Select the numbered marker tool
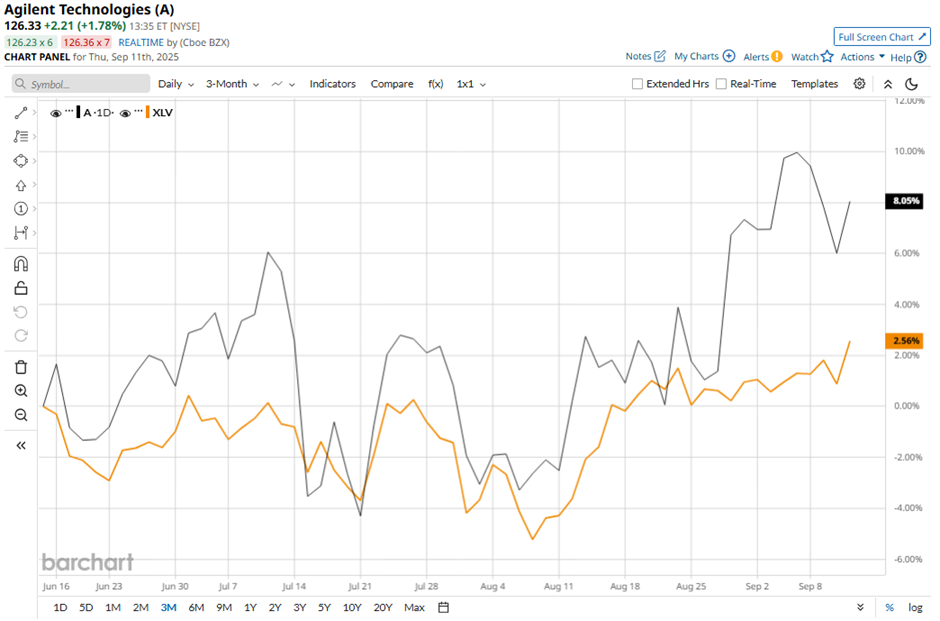This screenshot has width=940, height=621. click(21, 209)
